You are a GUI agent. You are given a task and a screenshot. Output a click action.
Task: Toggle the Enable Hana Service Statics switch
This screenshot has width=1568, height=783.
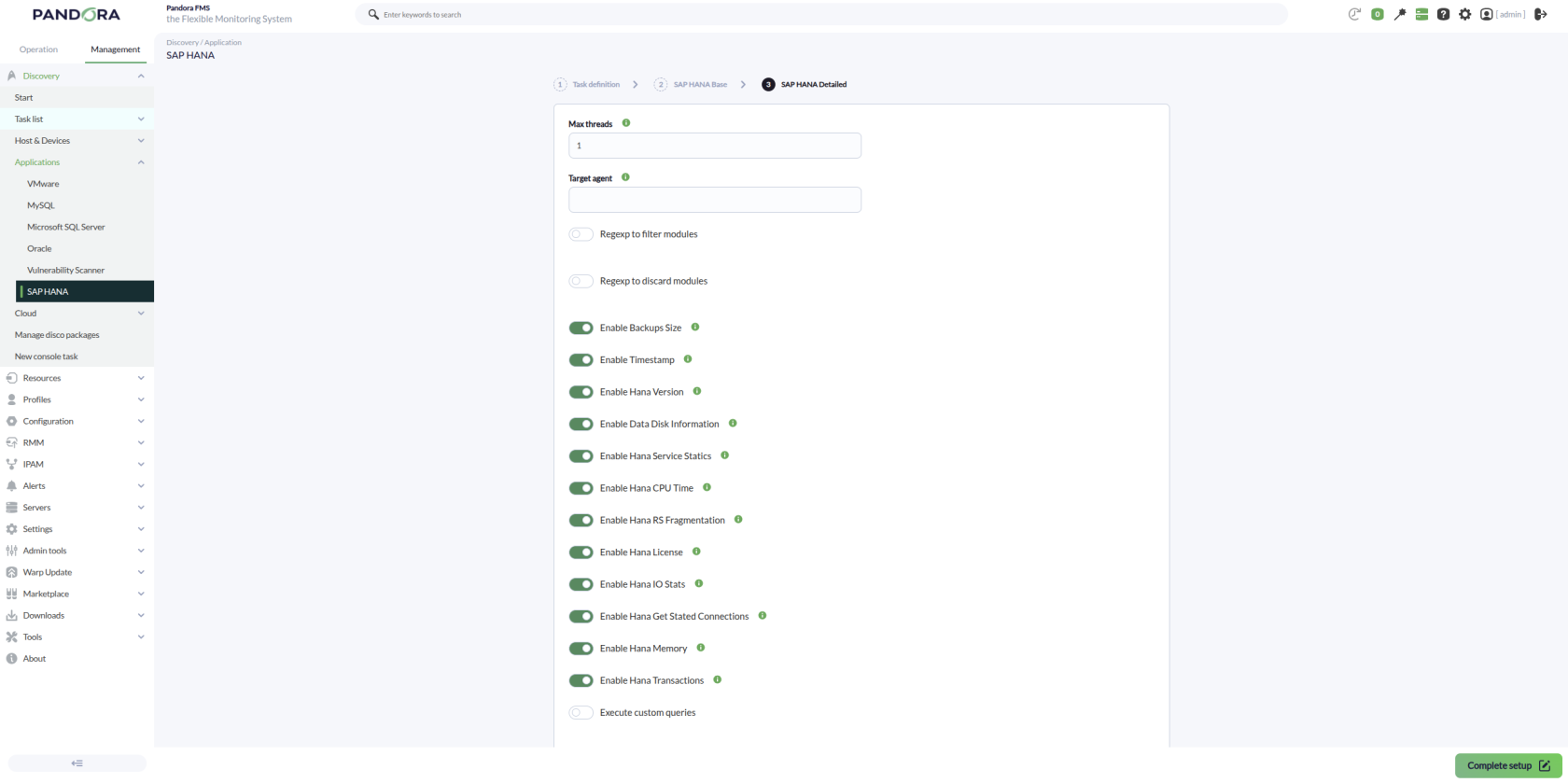coord(581,456)
